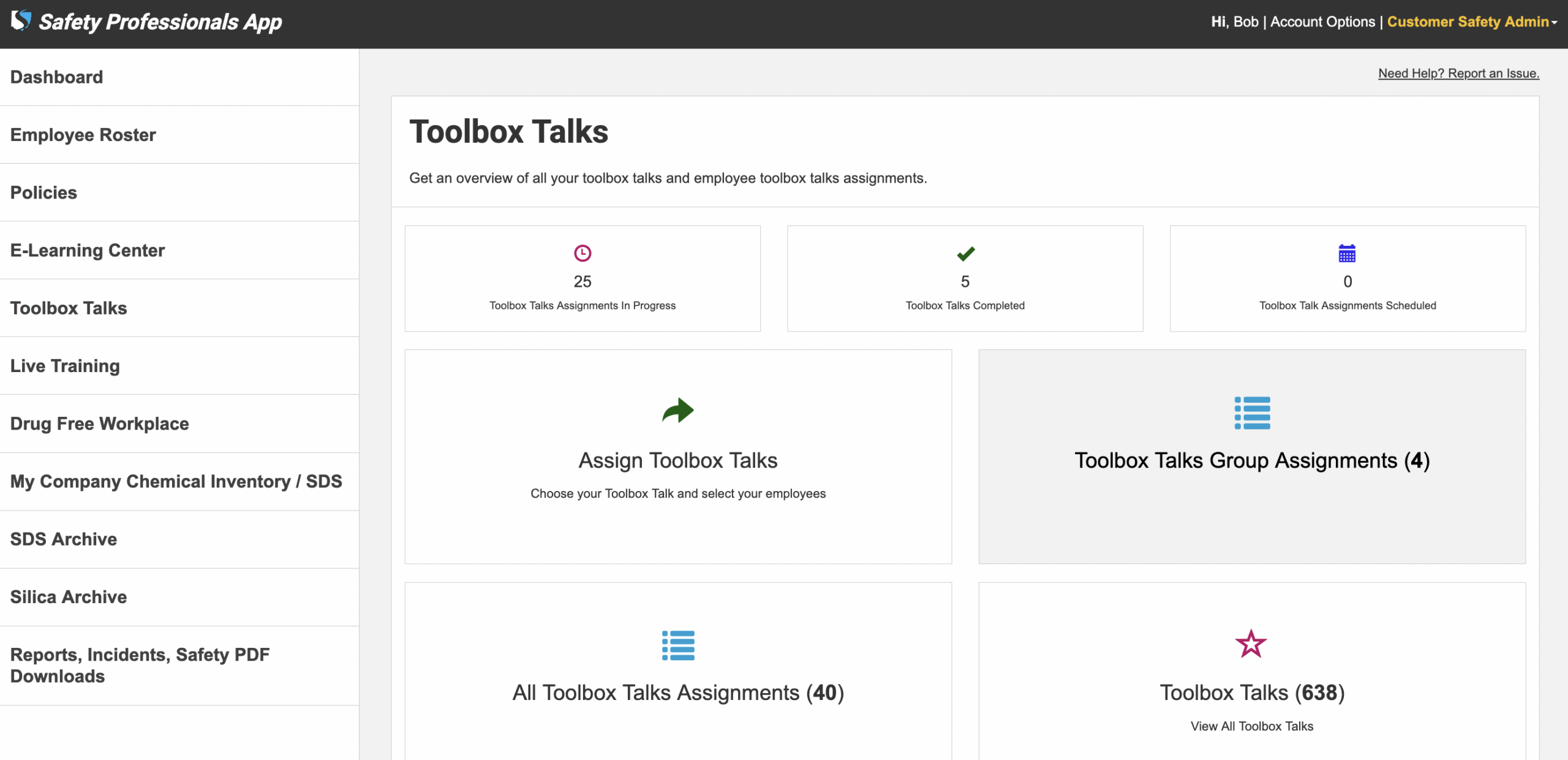Click the clock icon above 25 in progress
The height and width of the screenshot is (760, 1568).
click(582, 253)
